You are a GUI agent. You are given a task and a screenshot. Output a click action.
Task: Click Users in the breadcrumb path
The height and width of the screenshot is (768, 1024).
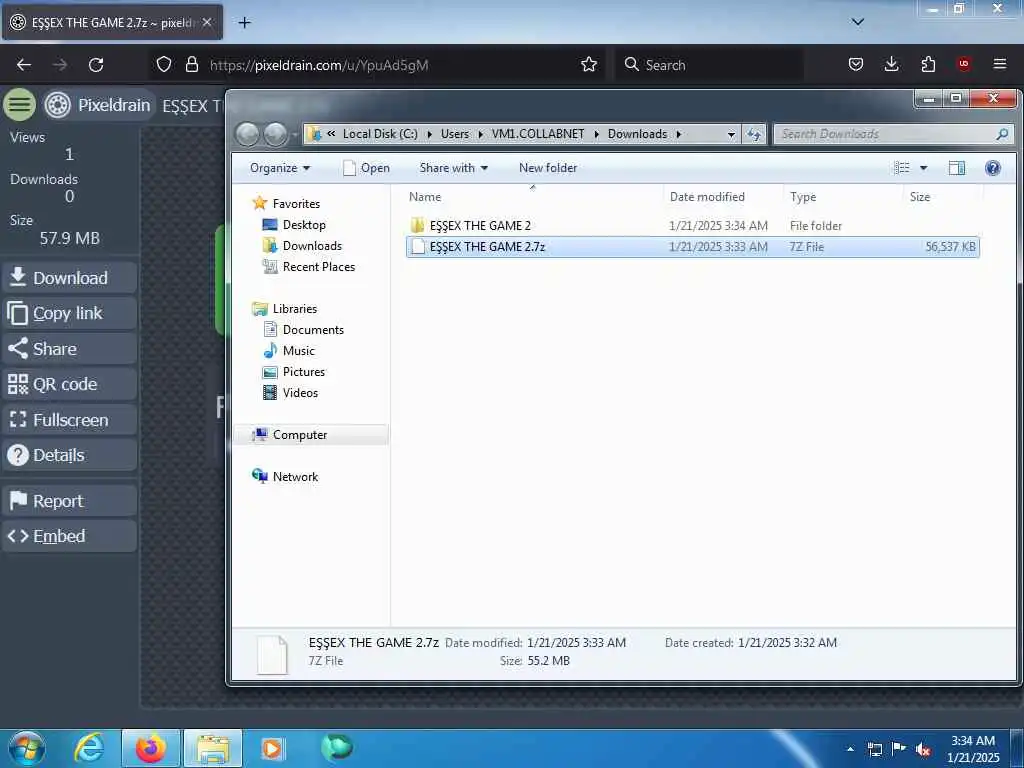click(x=455, y=134)
